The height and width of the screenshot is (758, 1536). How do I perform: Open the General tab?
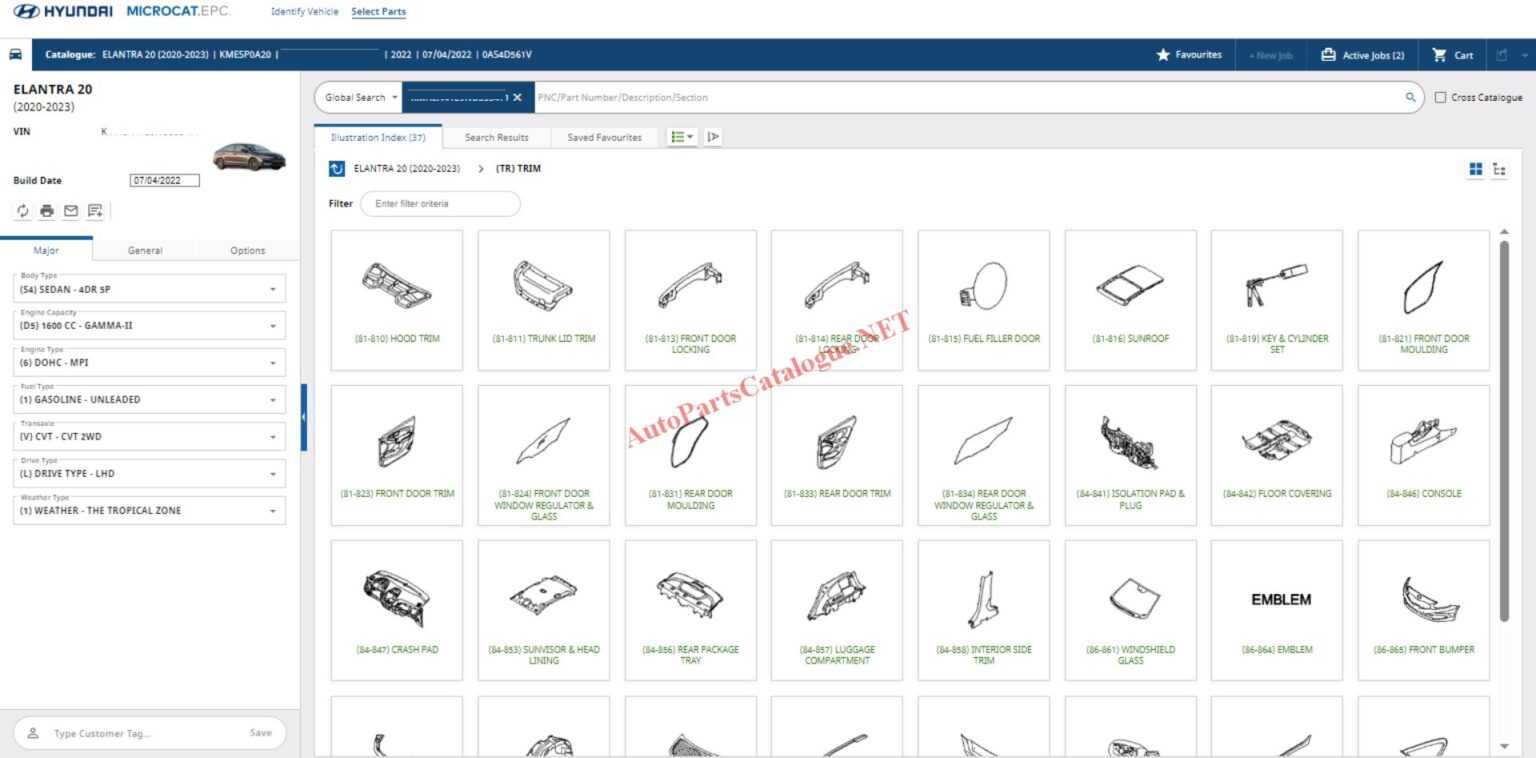[x=145, y=250]
